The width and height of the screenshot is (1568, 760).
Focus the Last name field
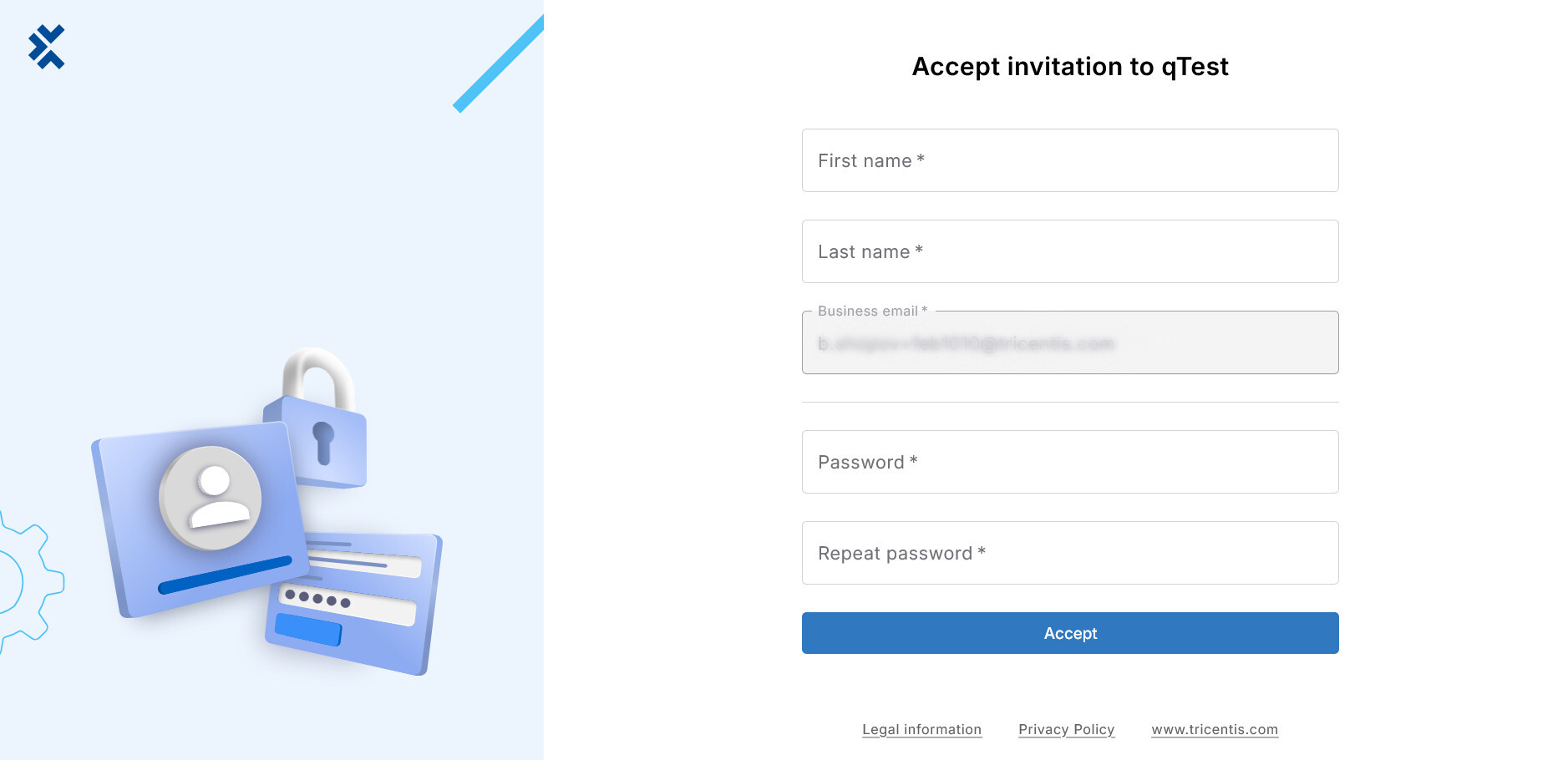coord(1069,251)
